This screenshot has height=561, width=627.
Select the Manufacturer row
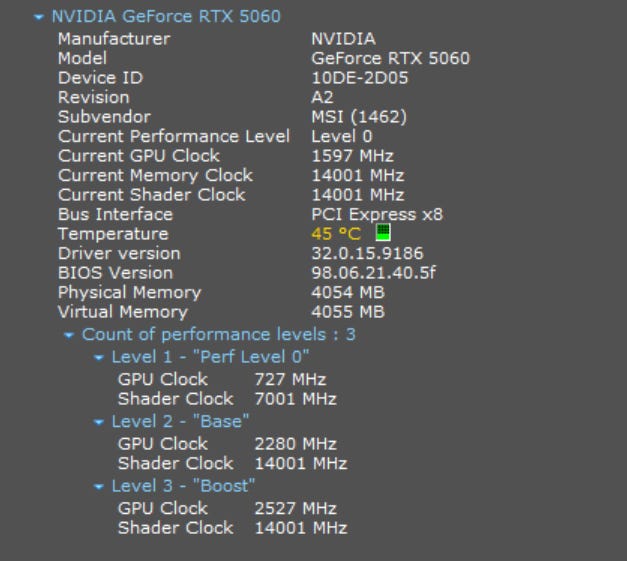coord(114,39)
